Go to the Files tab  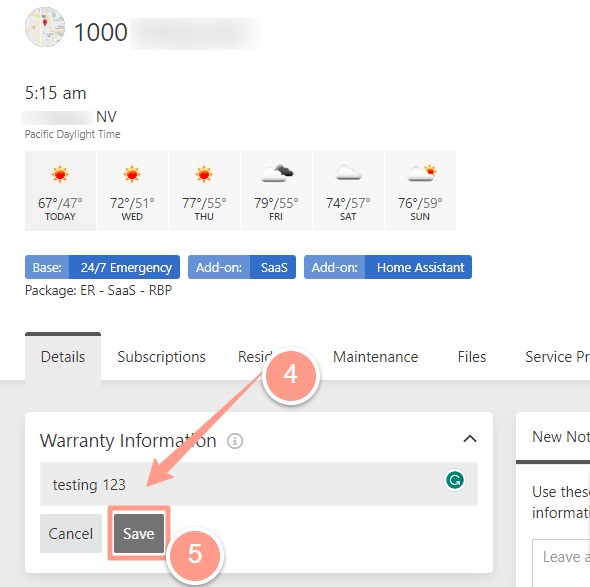click(472, 357)
